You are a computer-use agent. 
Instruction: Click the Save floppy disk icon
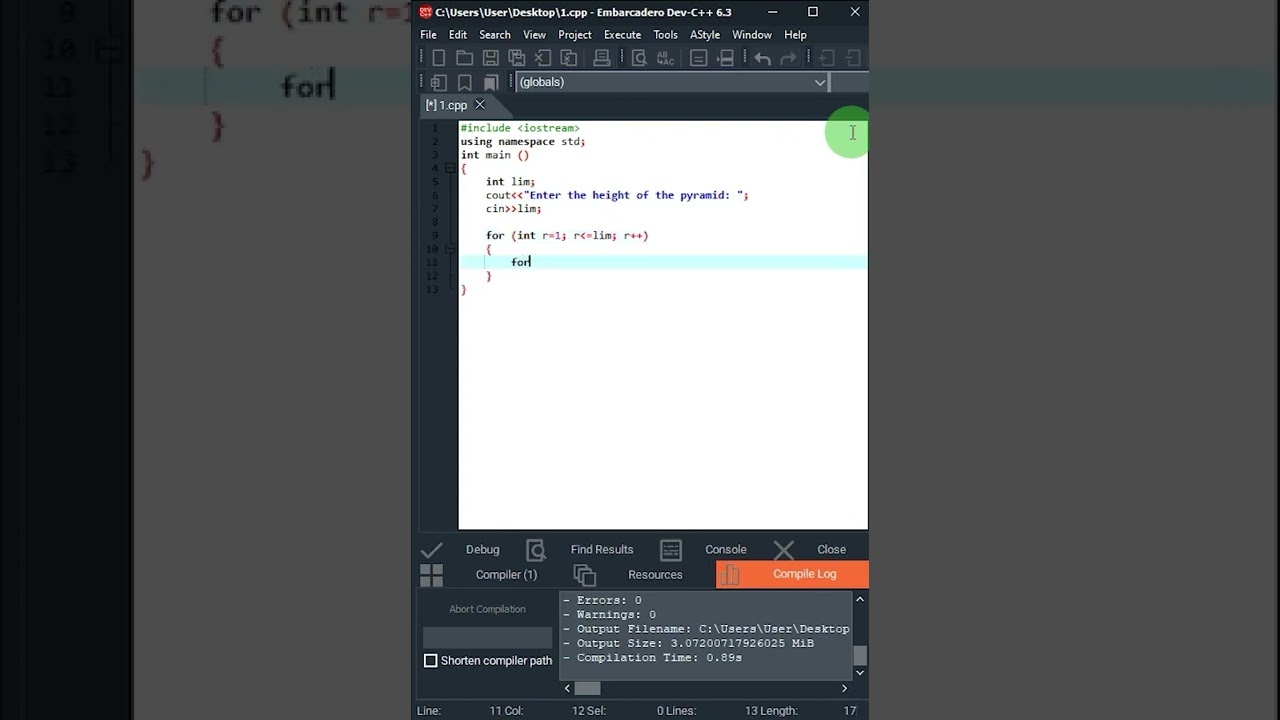click(491, 58)
